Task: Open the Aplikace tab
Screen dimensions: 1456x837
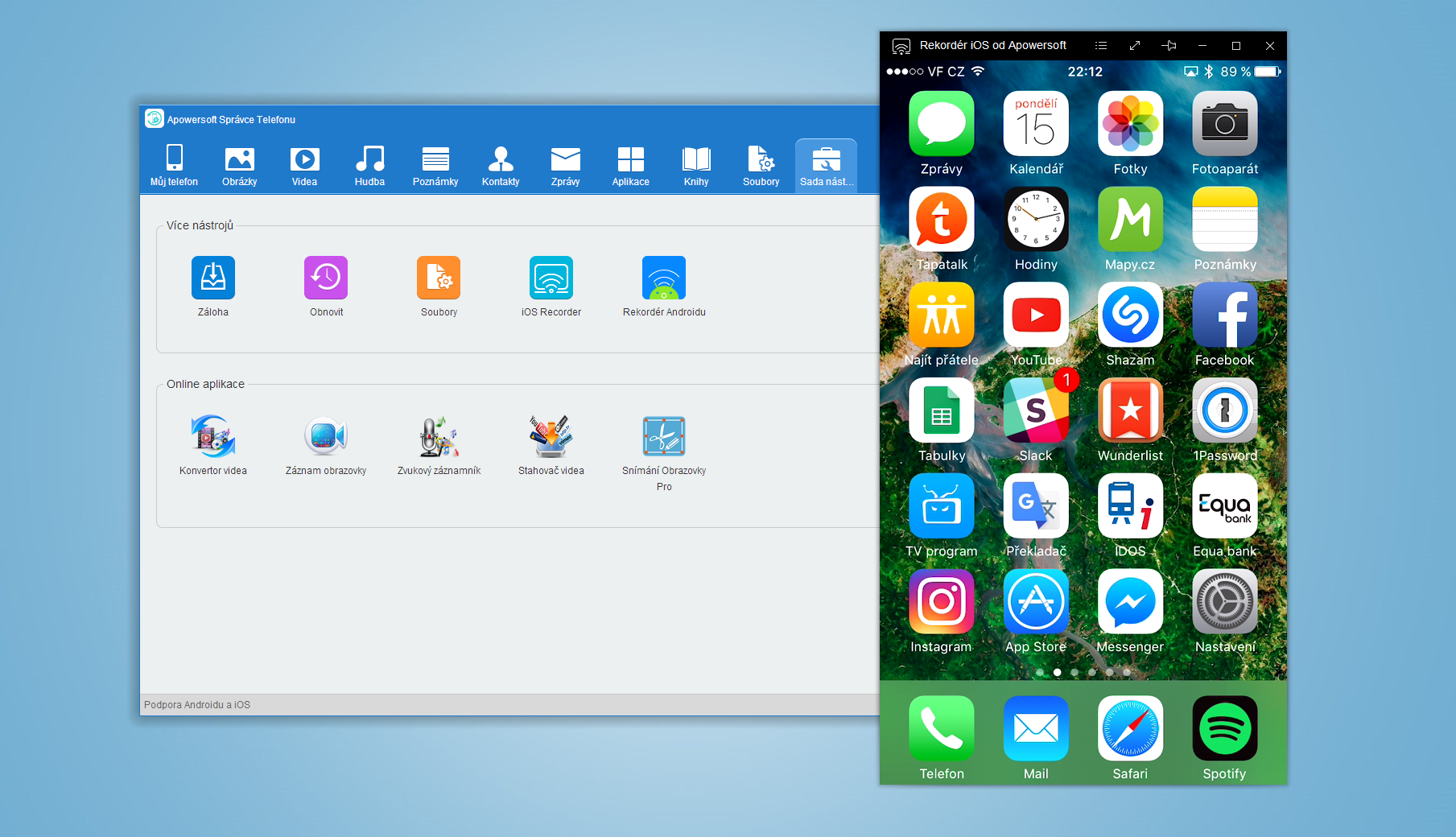Action: coord(630,166)
